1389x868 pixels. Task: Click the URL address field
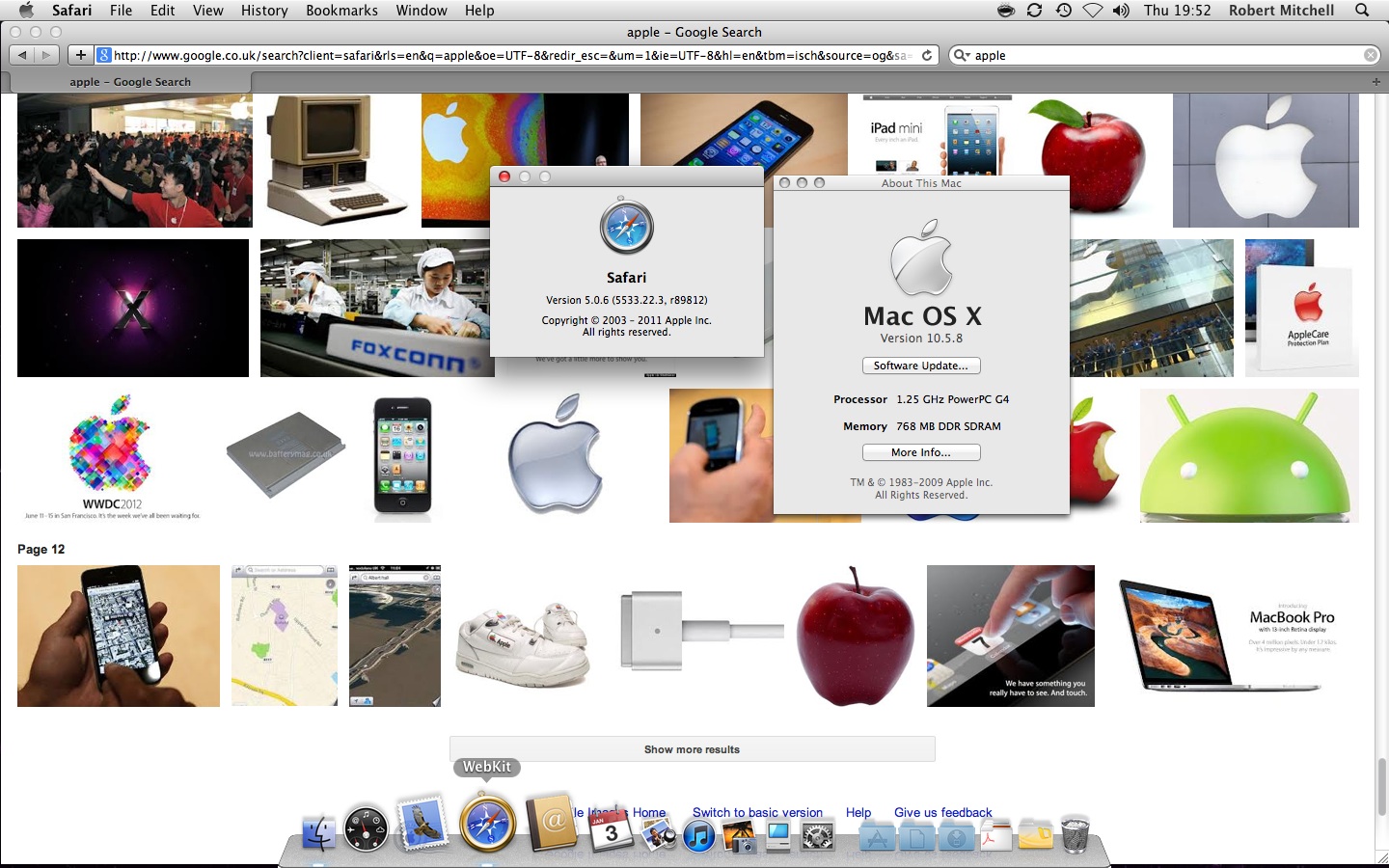516,55
